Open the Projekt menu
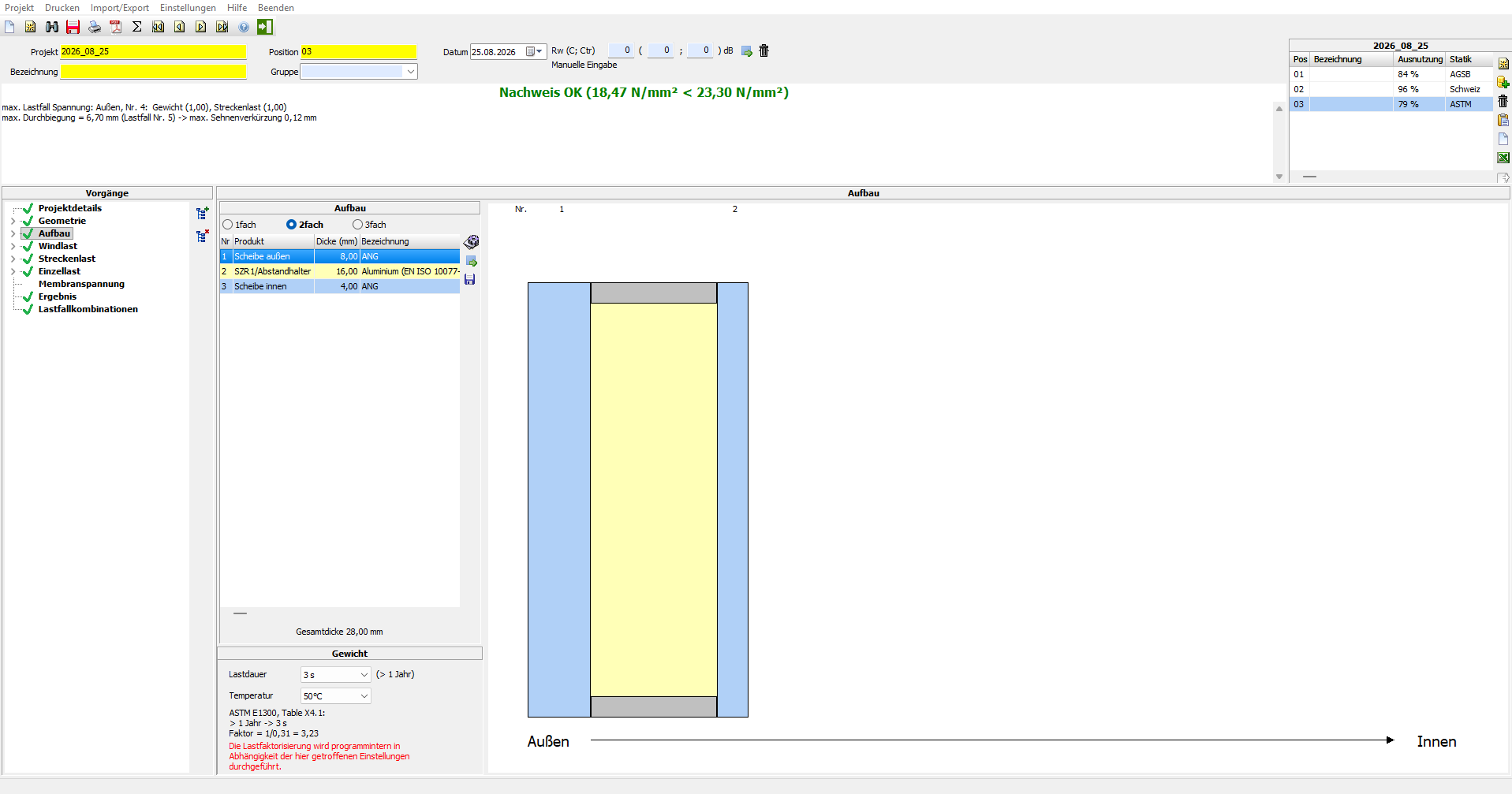This screenshot has width=1512, height=794. [x=19, y=8]
